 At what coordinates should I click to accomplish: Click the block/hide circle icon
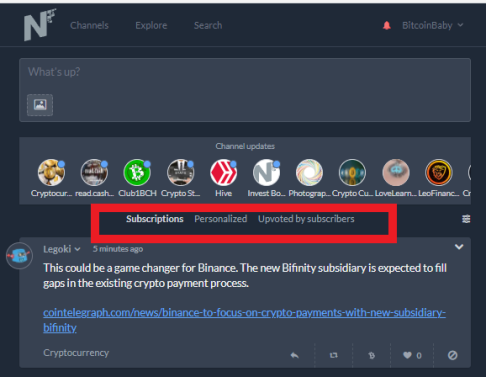tap(452, 355)
